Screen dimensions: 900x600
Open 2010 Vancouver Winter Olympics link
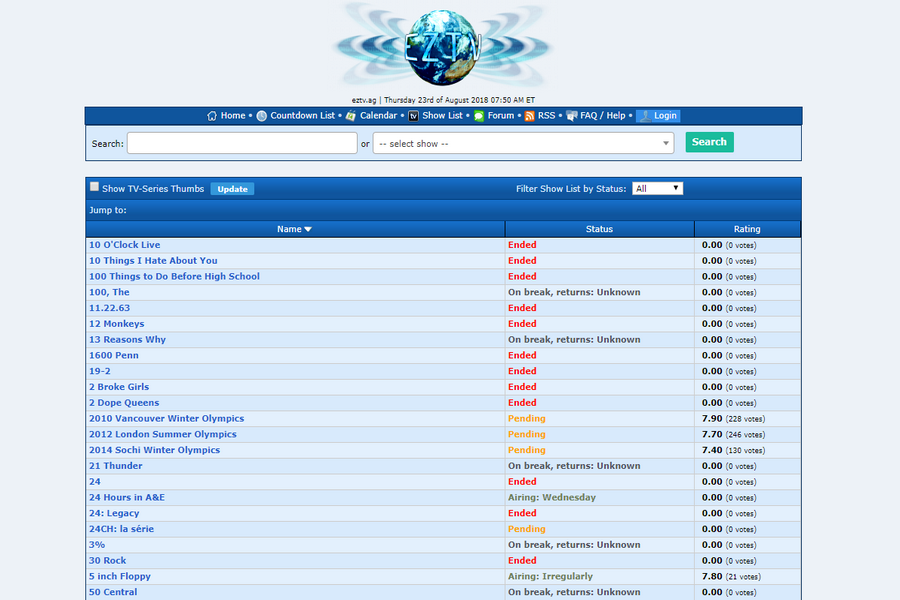pyautogui.click(x=166, y=419)
